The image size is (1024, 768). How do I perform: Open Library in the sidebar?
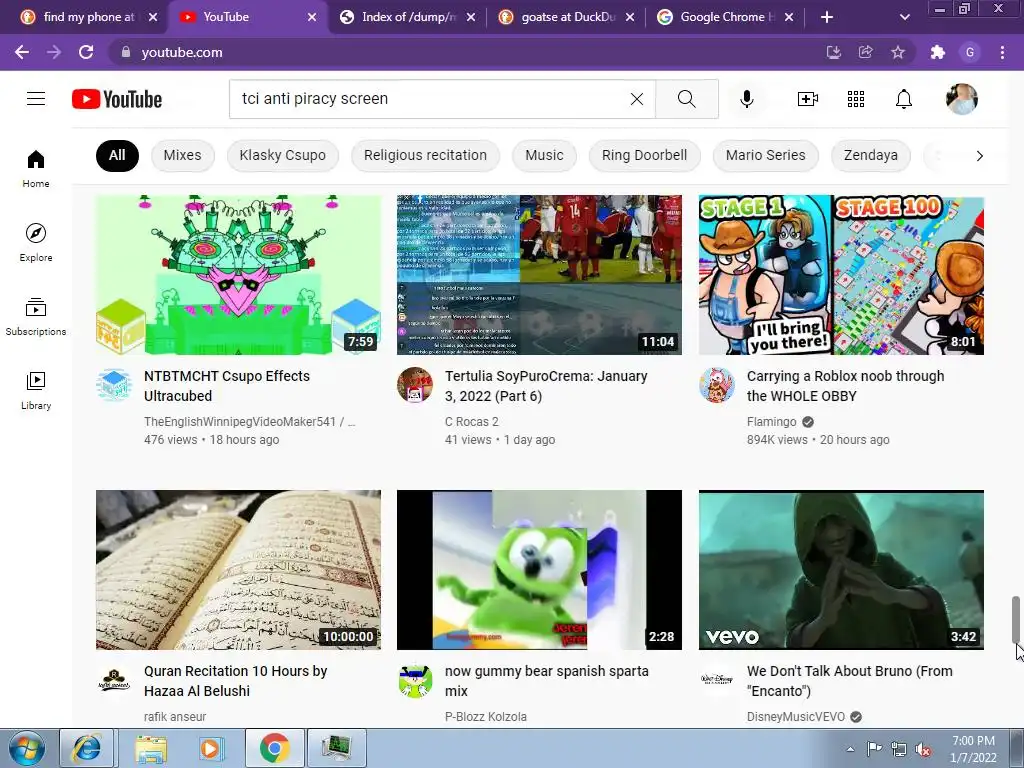36,391
